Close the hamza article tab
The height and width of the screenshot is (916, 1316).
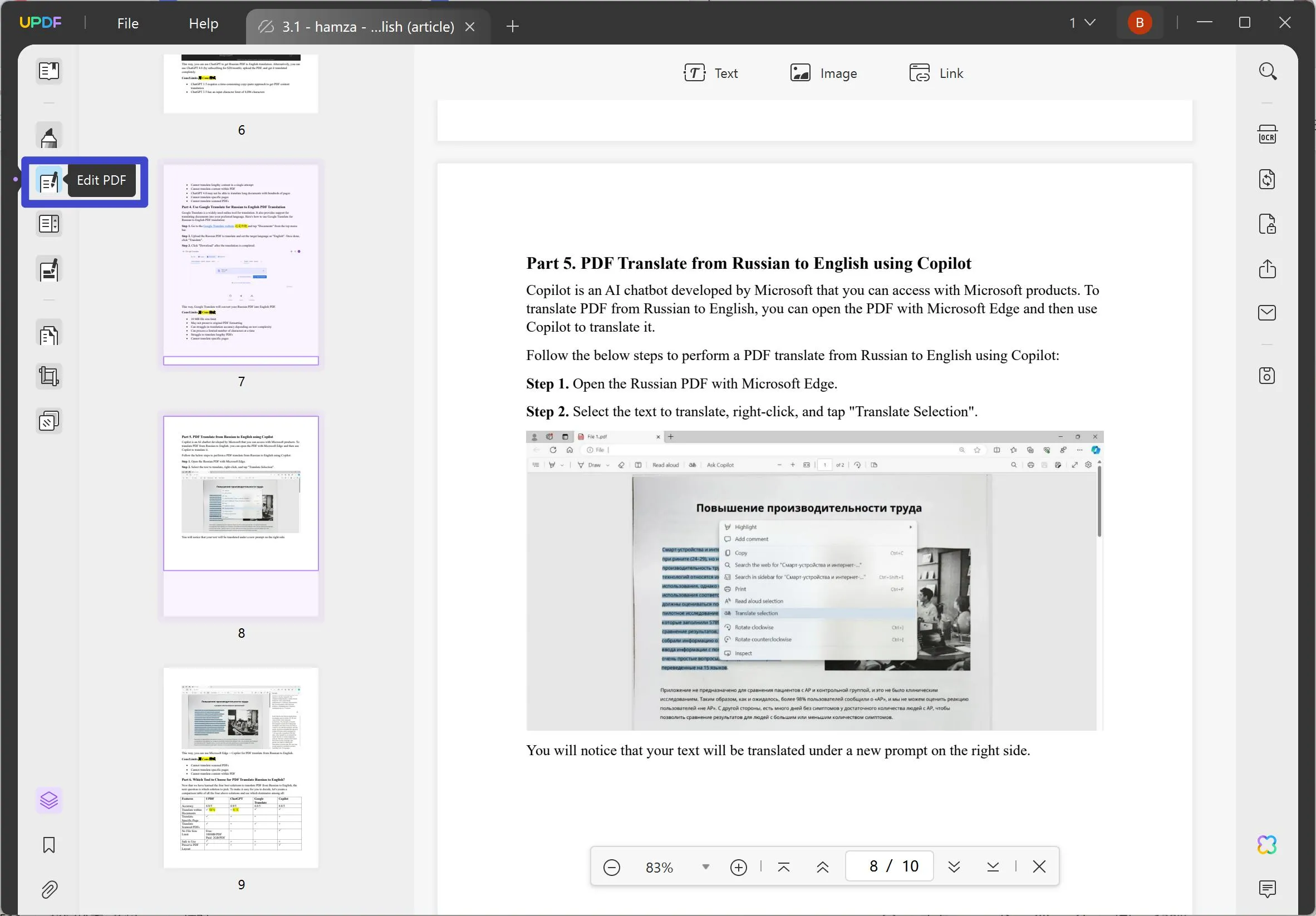point(470,26)
